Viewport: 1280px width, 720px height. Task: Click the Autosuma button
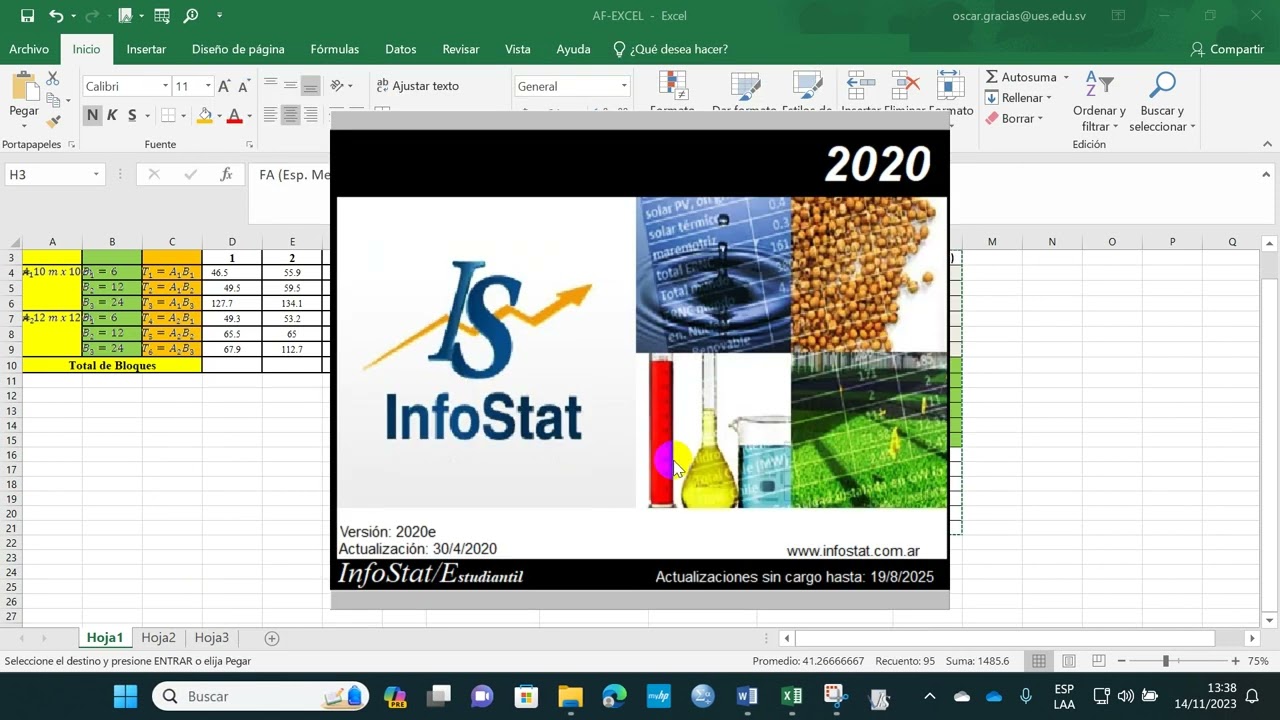1021,78
